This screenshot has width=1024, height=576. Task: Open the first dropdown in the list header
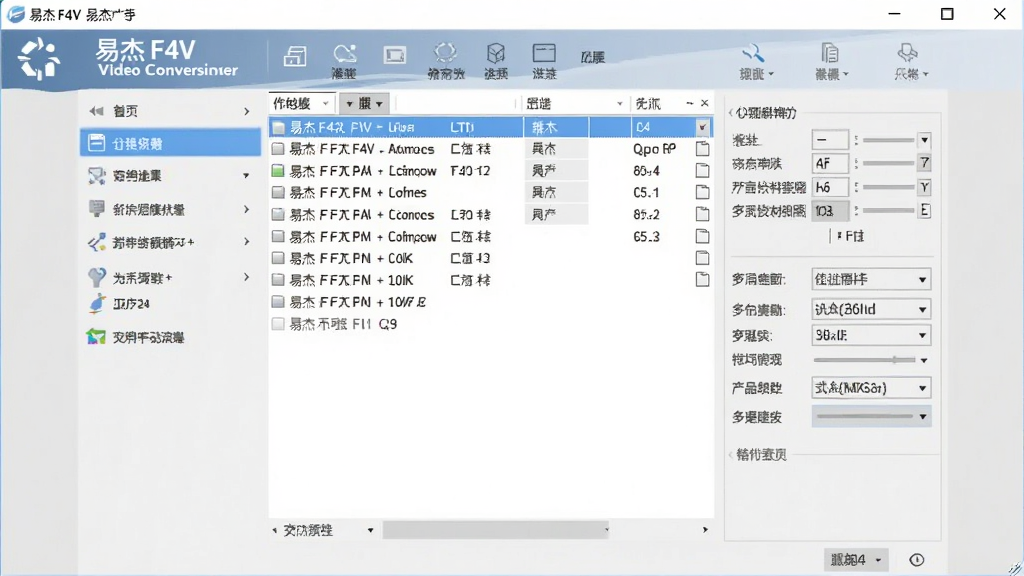pos(302,103)
